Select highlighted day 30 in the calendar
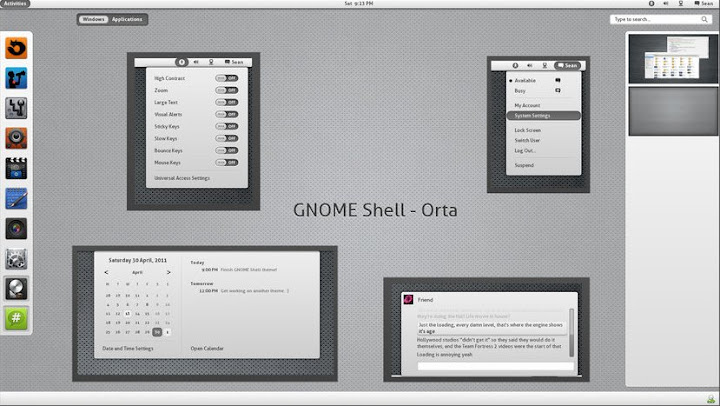The image size is (720, 406). (x=157, y=332)
